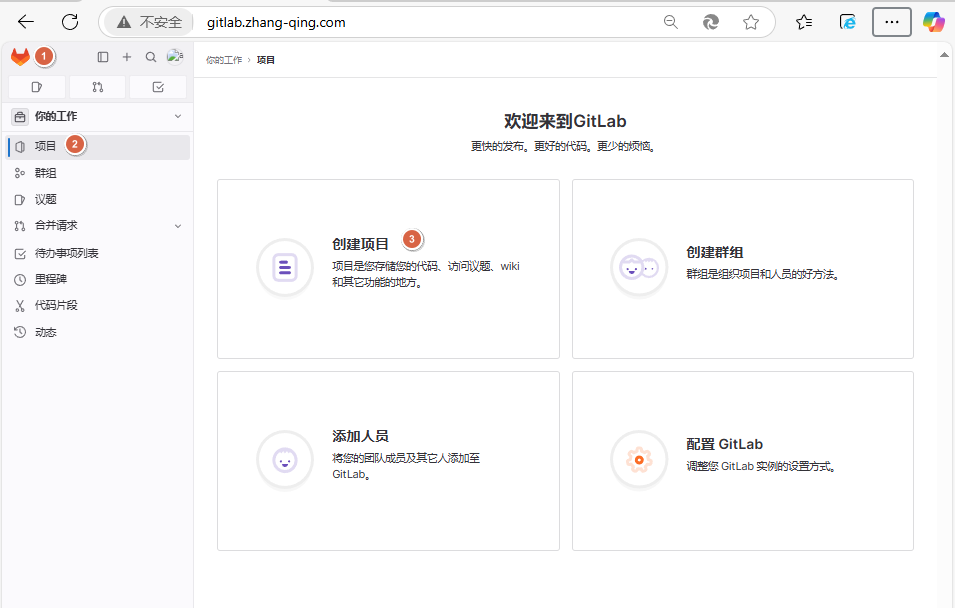Click the 创建群组 card title
Viewport: 955px width, 608px height.
(x=714, y=252)
